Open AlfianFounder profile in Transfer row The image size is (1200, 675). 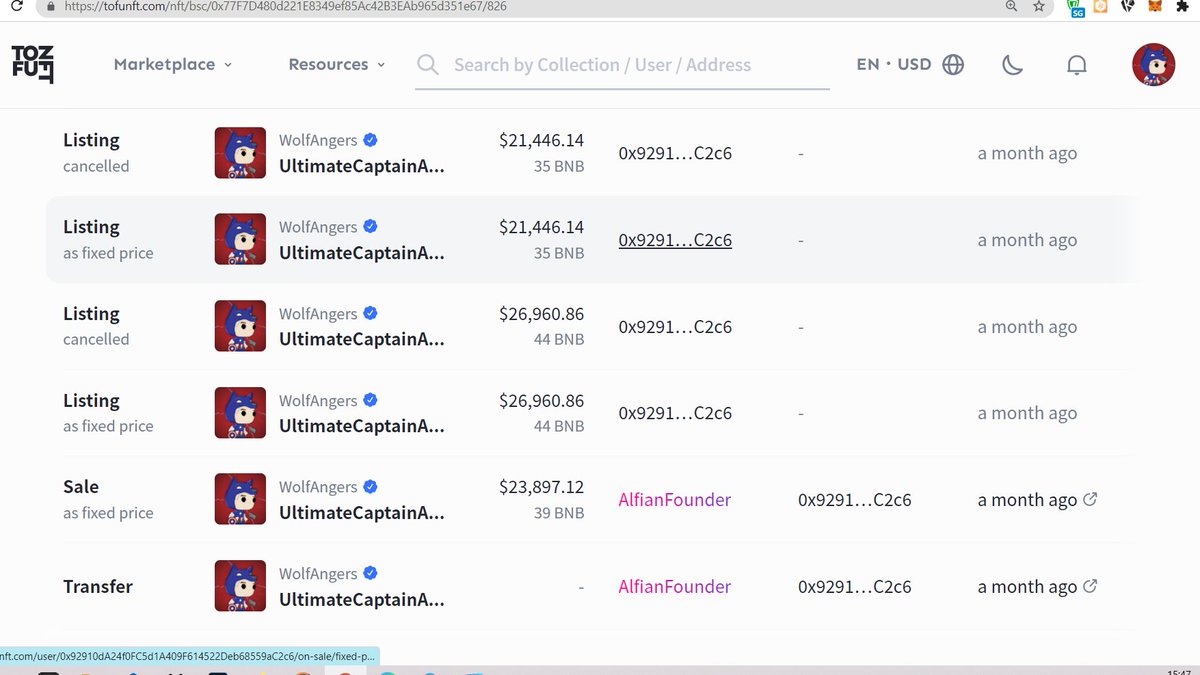pos(675,587)
